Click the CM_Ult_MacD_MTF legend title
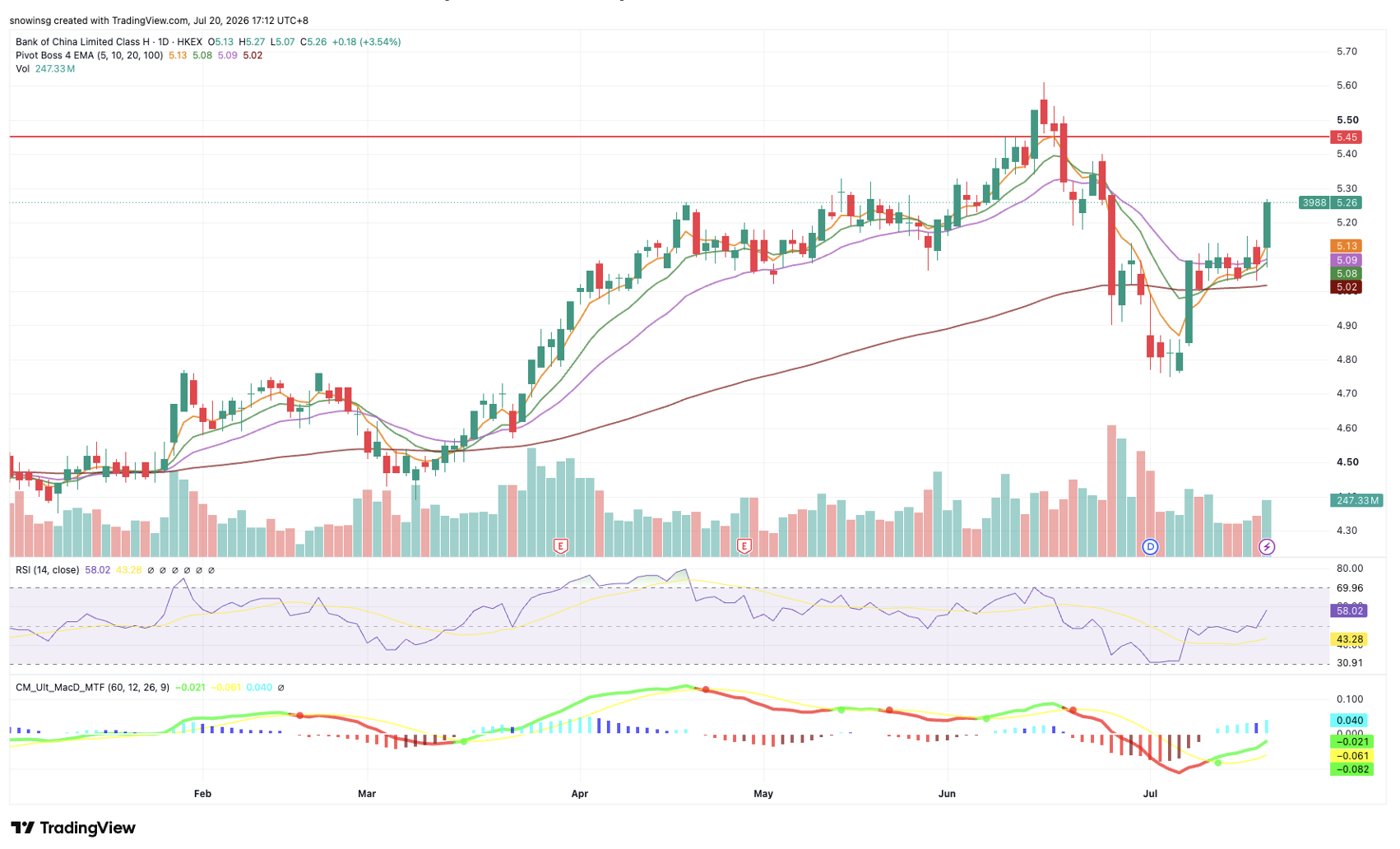Image resolution: width=1400 pixels, height=849 pixels. coord(92,688)
